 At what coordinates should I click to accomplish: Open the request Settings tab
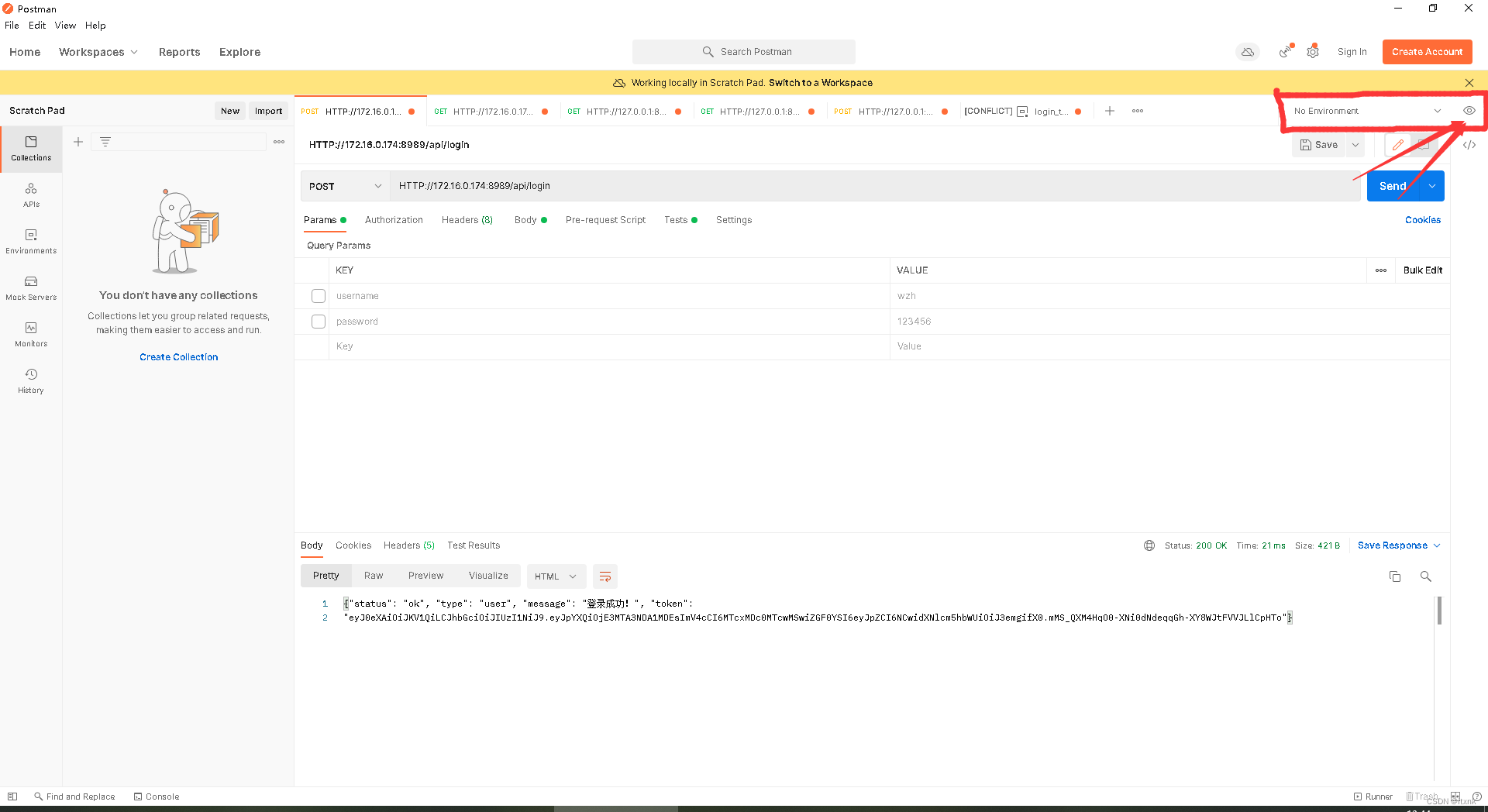point(734,220)
